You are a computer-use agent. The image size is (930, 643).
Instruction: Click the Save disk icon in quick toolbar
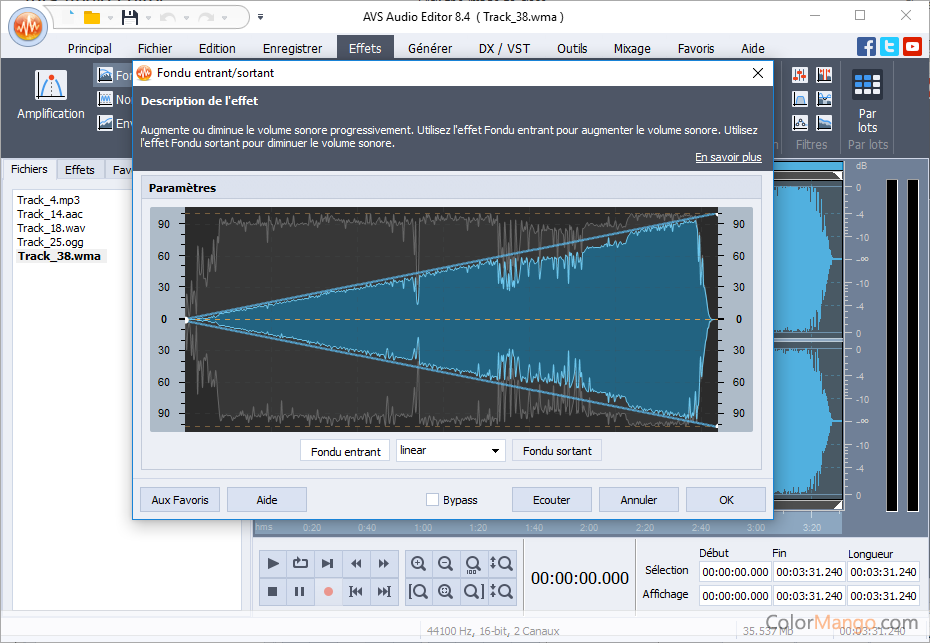coord(129,17)
